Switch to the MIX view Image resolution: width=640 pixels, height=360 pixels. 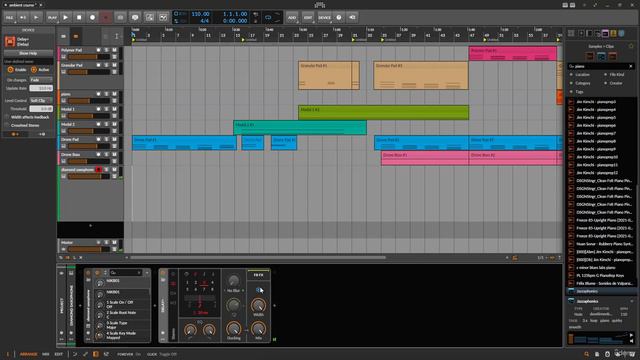tap(46, 354)
